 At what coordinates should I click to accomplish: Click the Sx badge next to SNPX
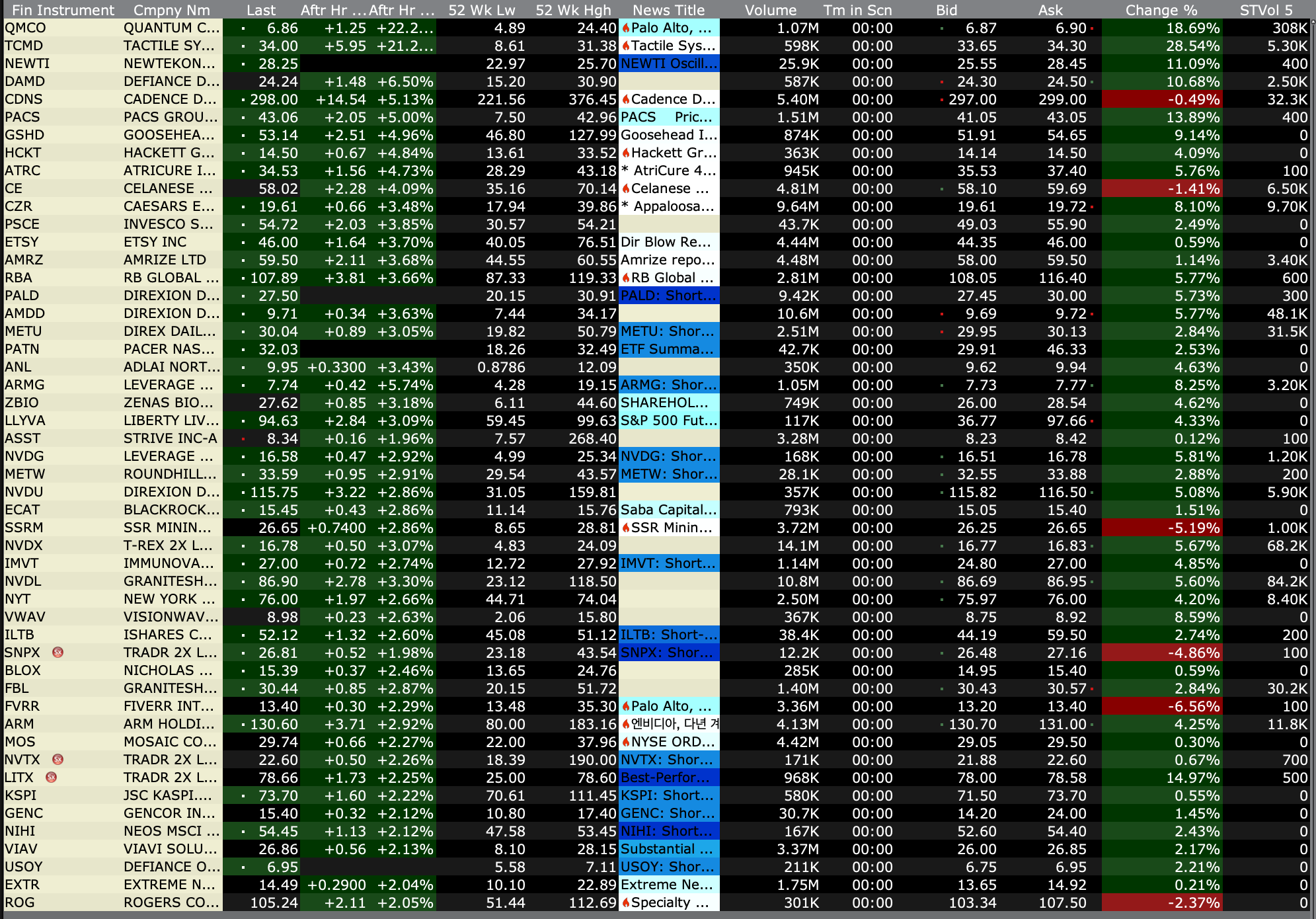tap(58, 653)
